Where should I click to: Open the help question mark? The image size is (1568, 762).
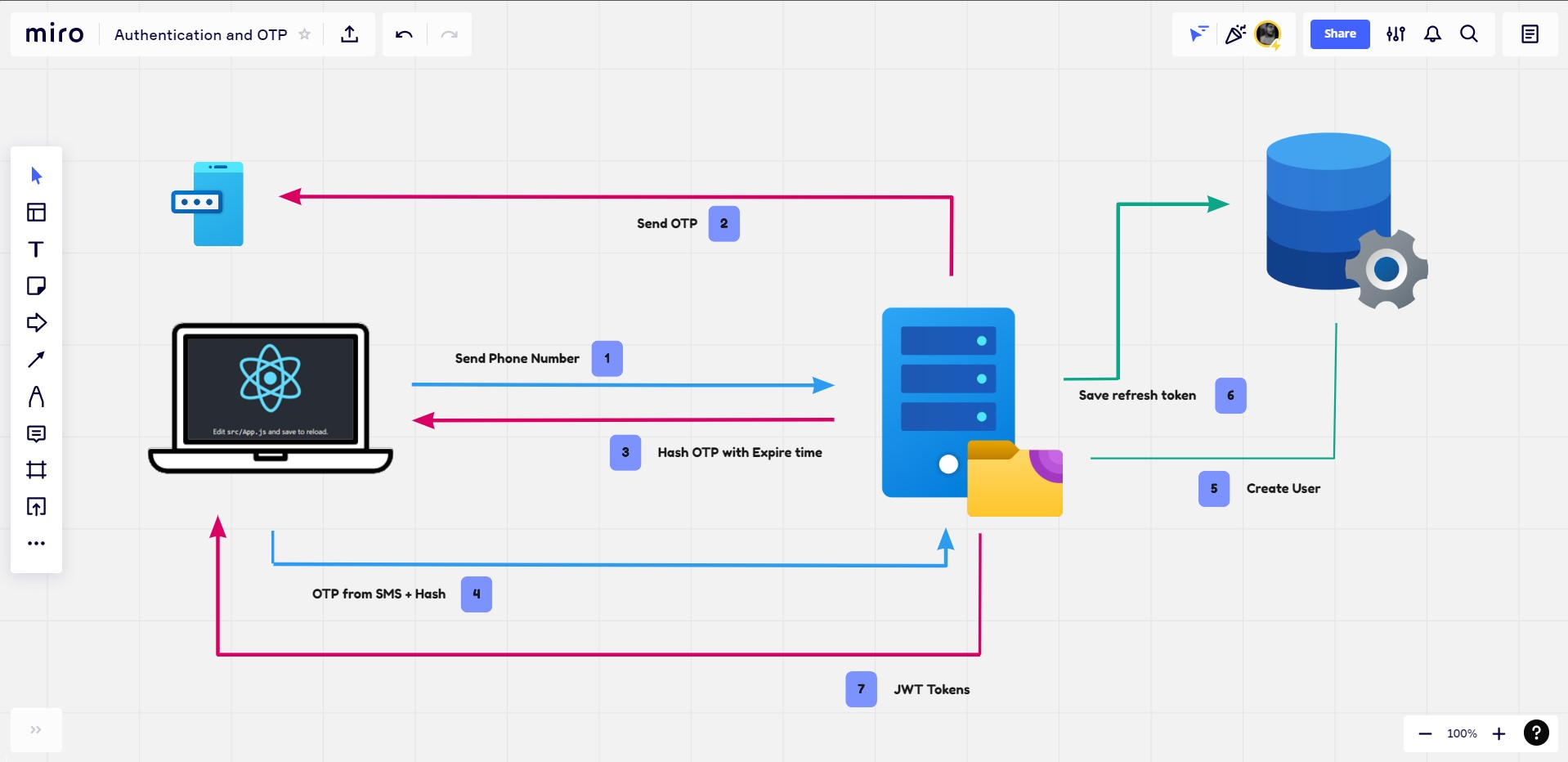coord(1536,733)
